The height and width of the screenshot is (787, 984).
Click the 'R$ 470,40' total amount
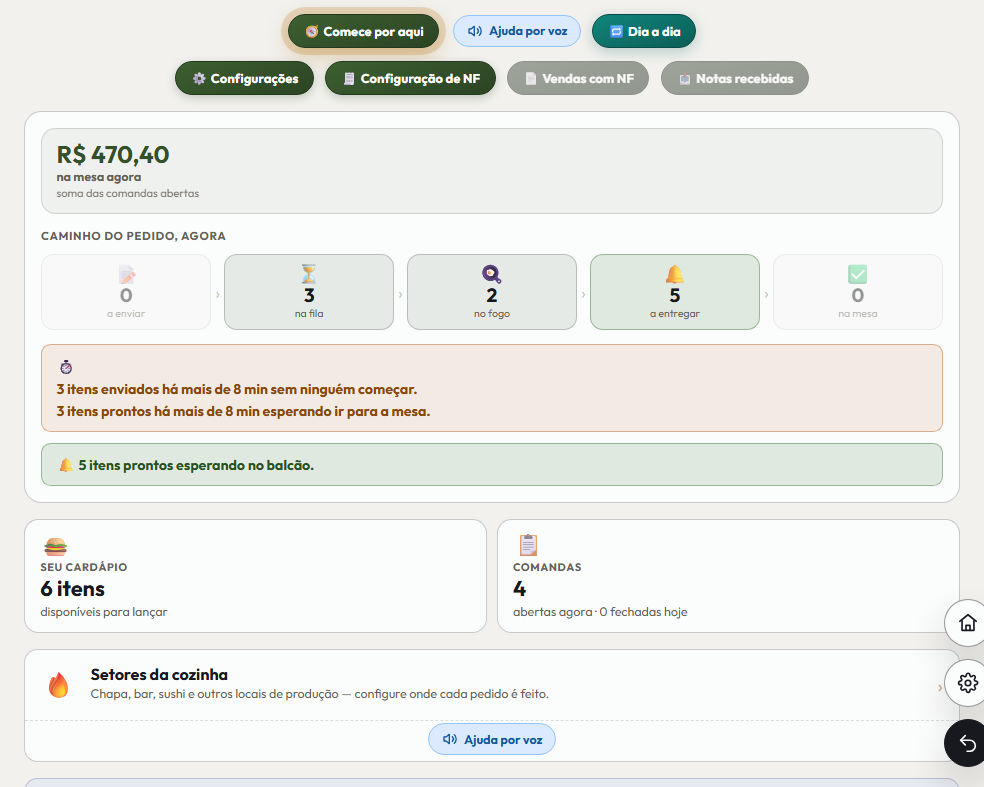(x=113, y=154)
